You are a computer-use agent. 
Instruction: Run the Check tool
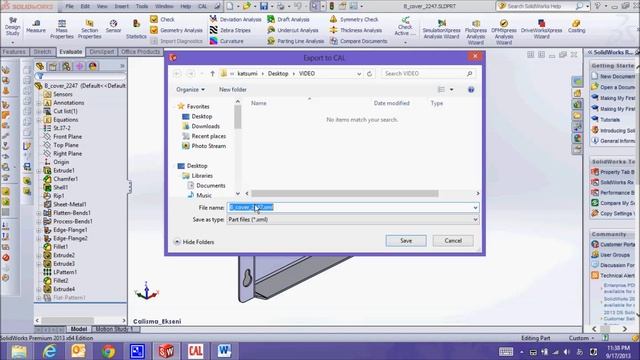[x=162, y=19]
